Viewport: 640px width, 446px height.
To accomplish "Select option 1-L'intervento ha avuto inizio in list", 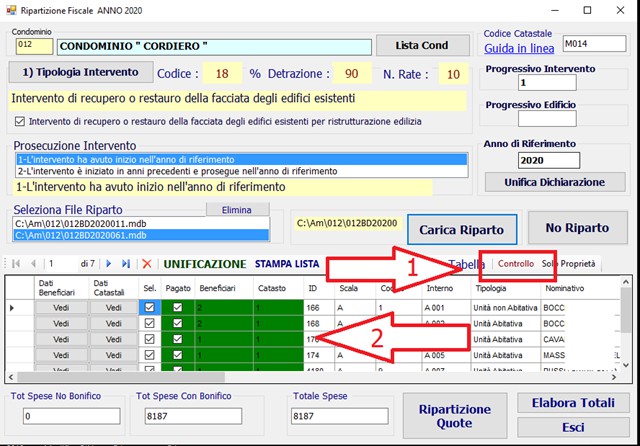I will (242, 160).
